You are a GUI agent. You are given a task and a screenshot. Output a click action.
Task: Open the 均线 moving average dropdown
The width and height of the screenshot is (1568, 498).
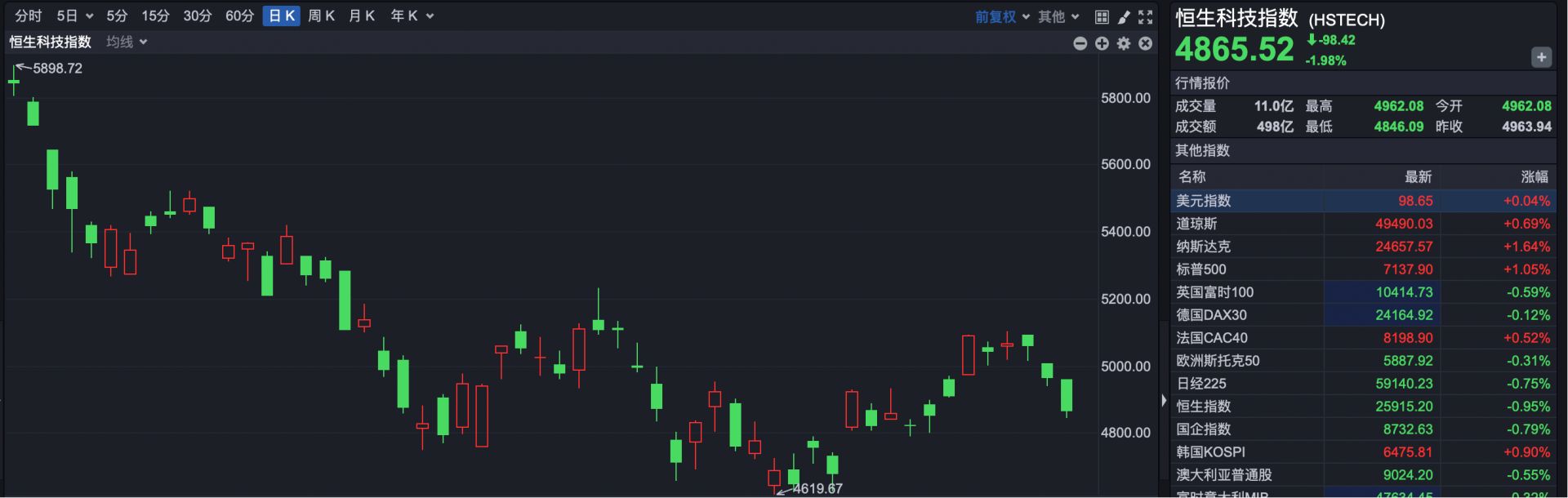tap(127, 42)
